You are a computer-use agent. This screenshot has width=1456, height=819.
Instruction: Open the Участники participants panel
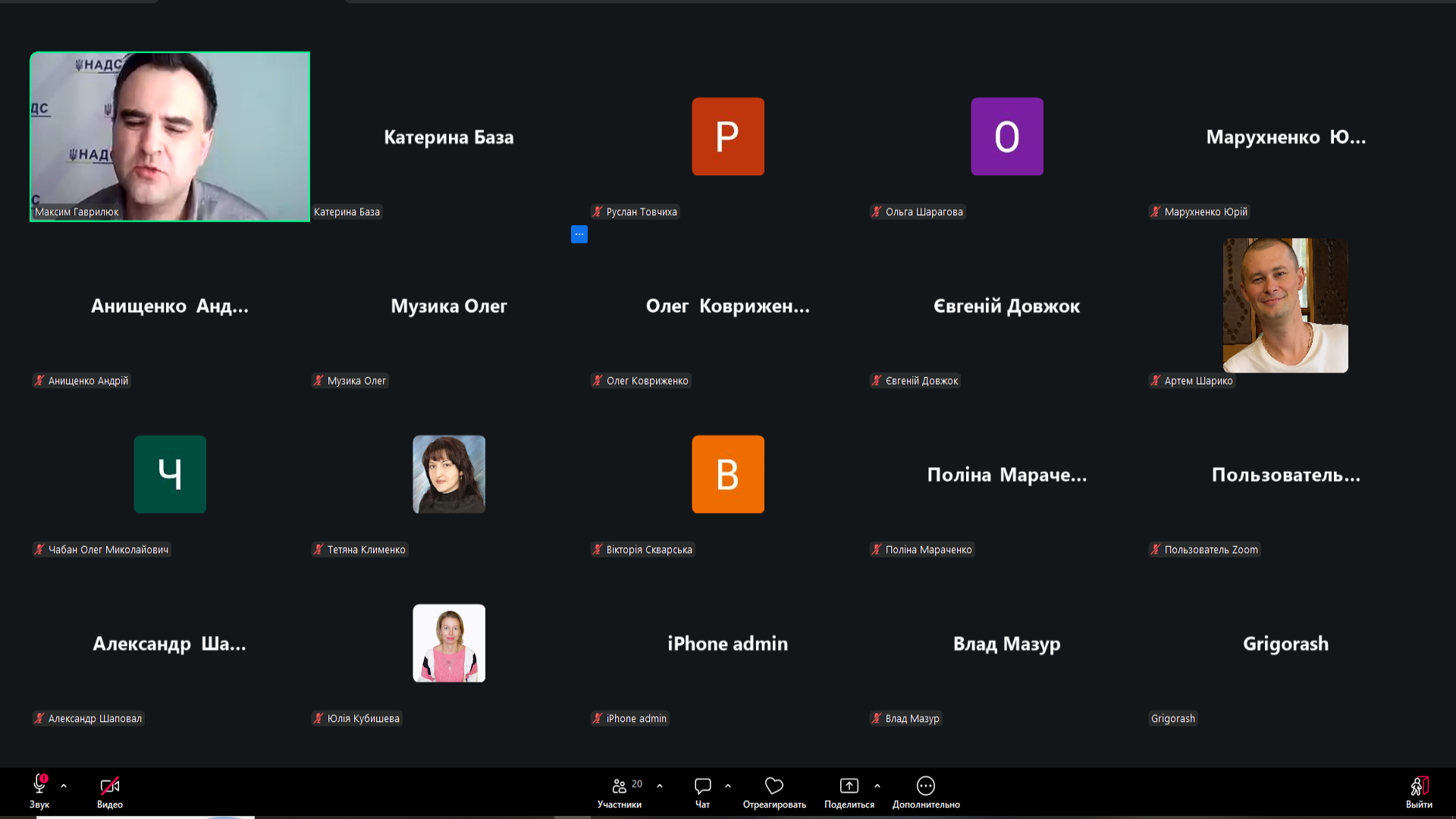coord(620,792)
